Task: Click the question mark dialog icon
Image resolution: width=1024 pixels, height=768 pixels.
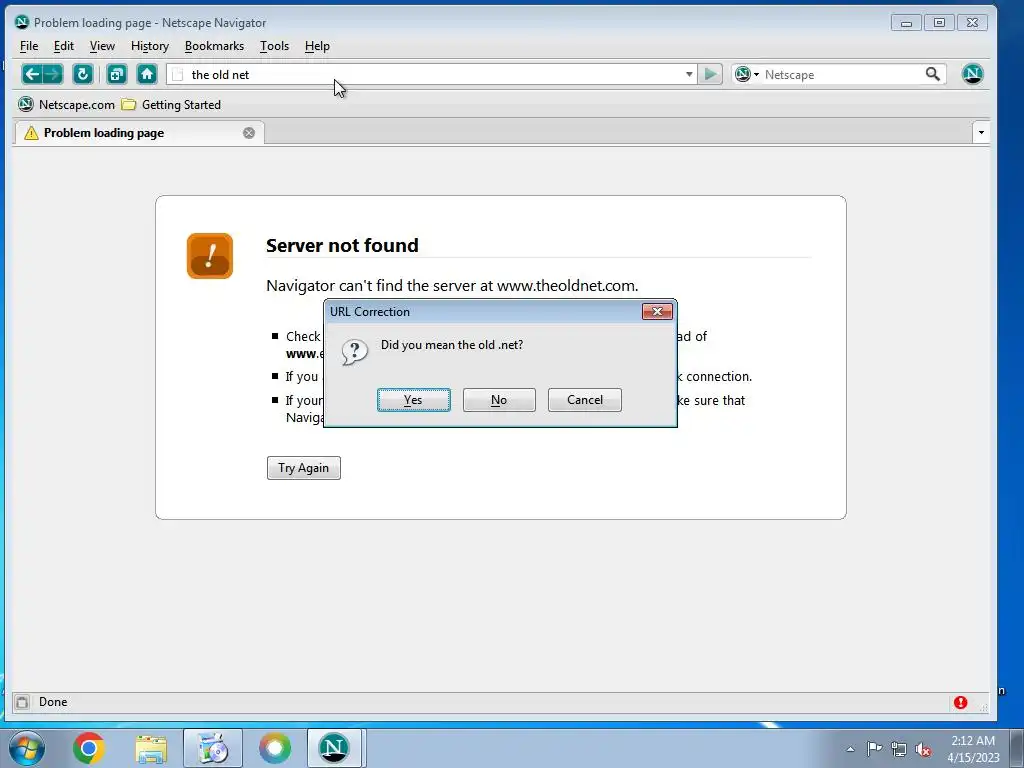Action: click(355, 352)
